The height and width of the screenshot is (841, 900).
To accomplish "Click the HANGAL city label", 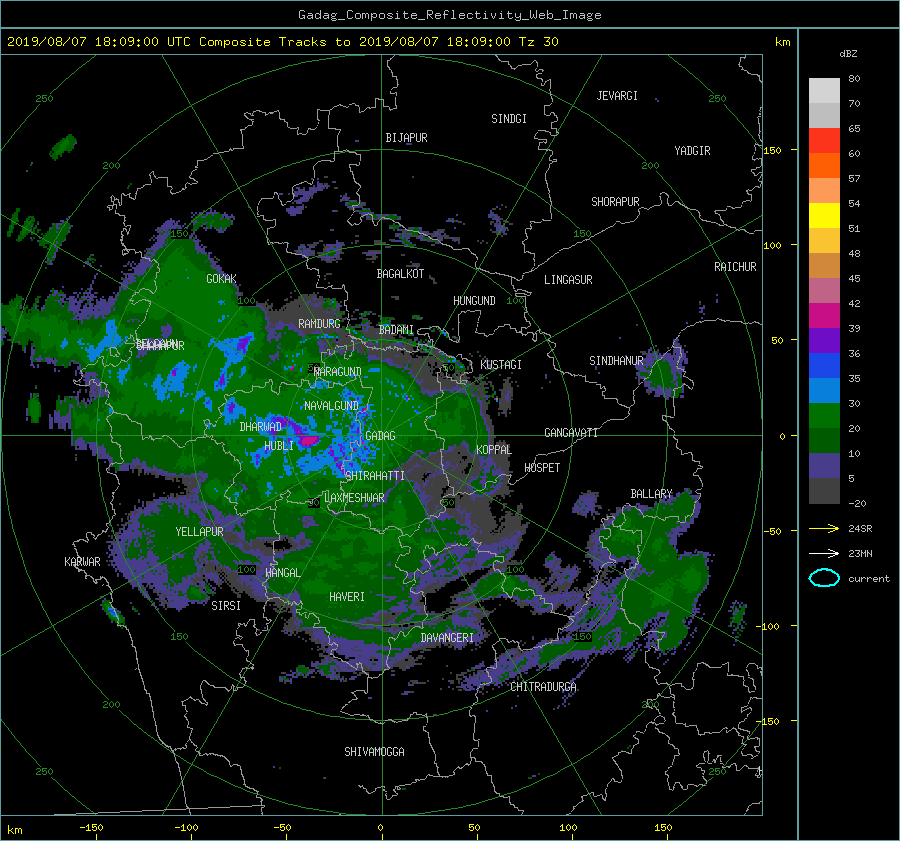I will point(282,572).
